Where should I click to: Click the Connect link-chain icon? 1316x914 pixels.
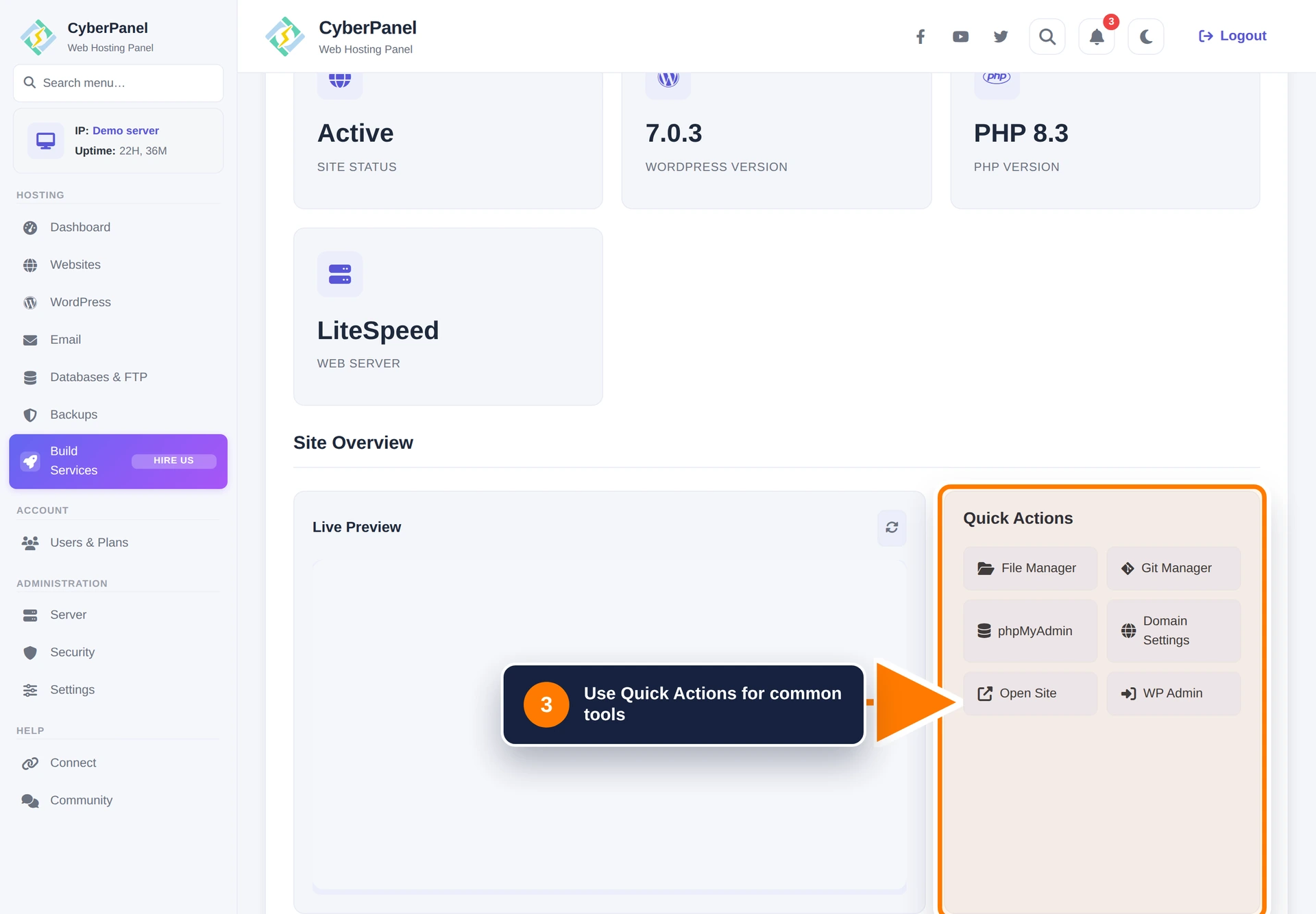30,763
